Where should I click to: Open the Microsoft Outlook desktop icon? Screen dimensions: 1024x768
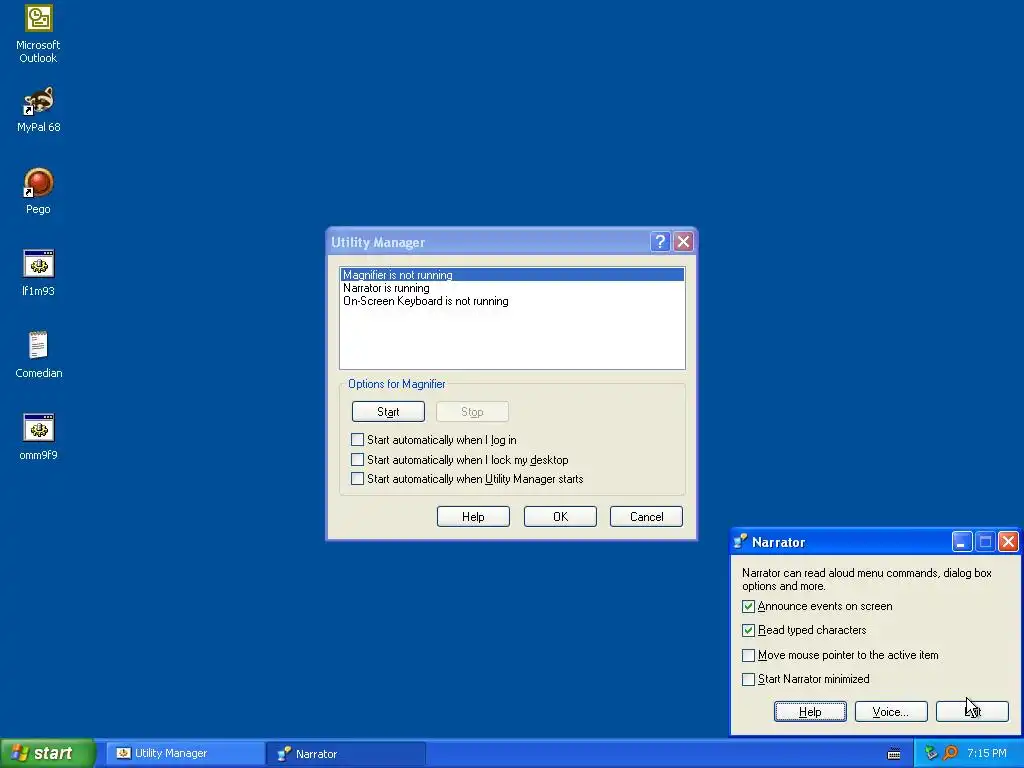pos(39,34)
